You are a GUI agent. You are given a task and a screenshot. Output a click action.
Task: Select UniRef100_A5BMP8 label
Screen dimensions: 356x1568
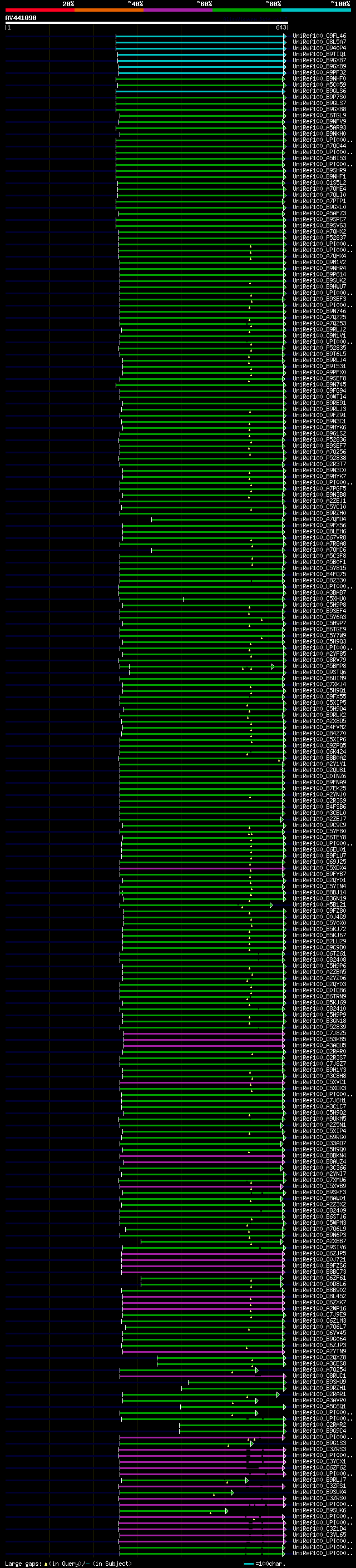click(x=319, y=666)
